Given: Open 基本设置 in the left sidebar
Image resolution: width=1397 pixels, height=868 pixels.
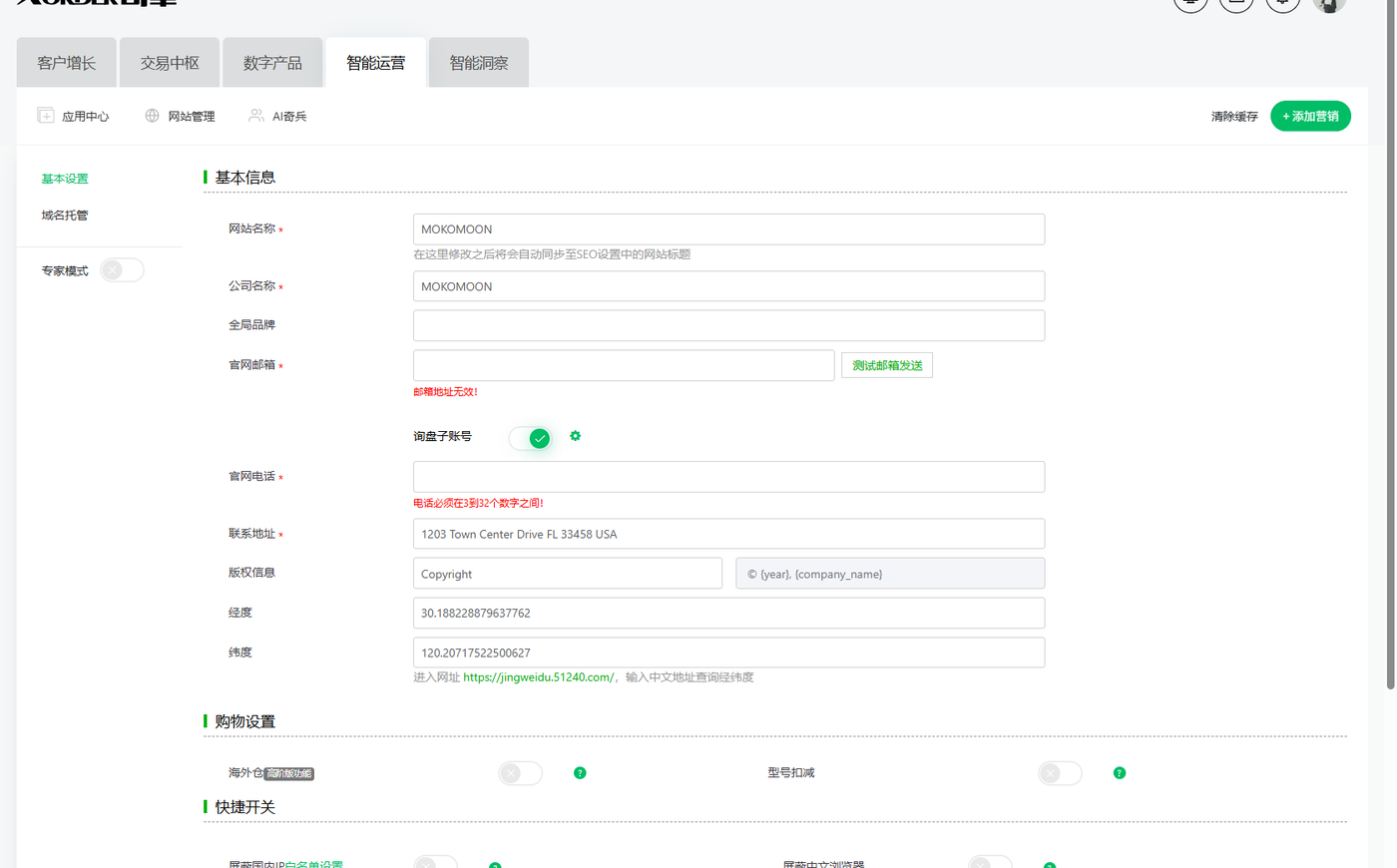Looking at the screenshot, I should coord(65,179).
